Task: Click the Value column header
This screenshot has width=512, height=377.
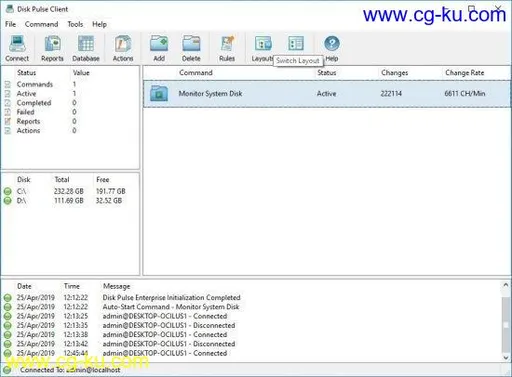Action: point(81,73)
